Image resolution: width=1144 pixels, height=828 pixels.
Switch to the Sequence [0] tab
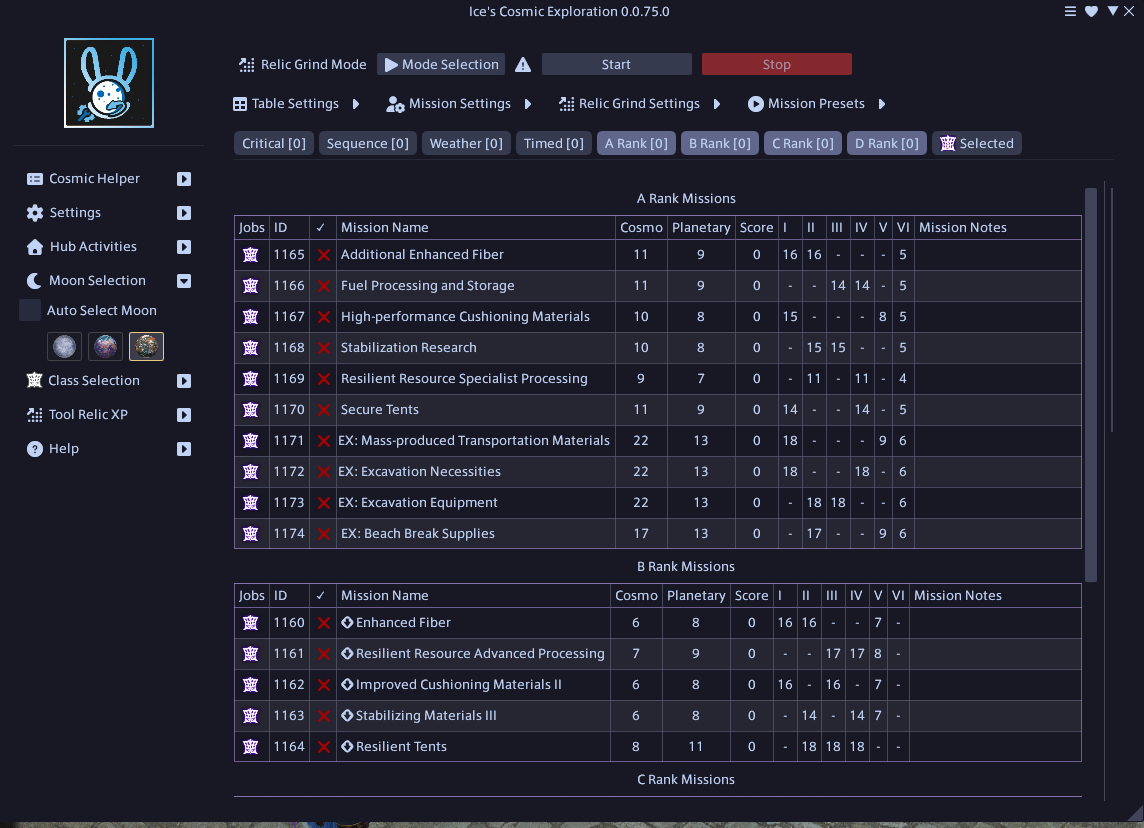[368, 144]
